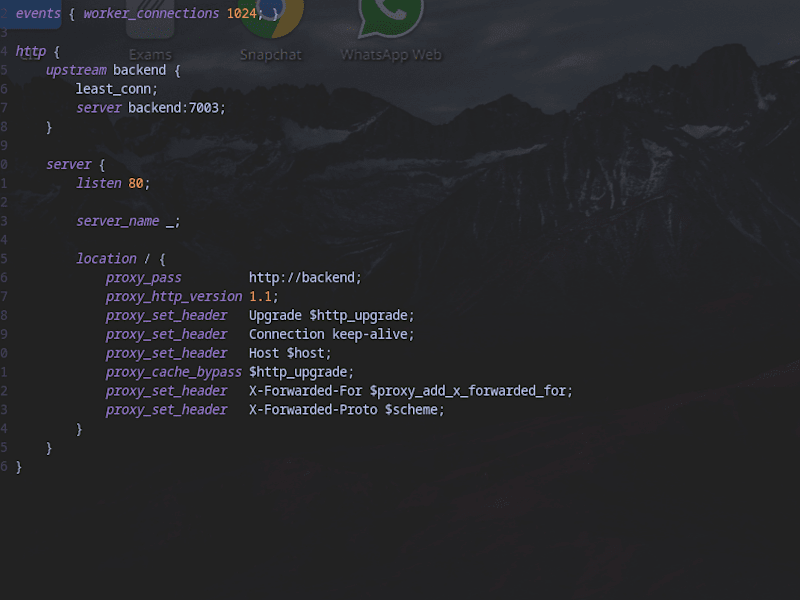Click 'Connection keep-alive;' header value
800x600 pixels.
coord(332,335)
